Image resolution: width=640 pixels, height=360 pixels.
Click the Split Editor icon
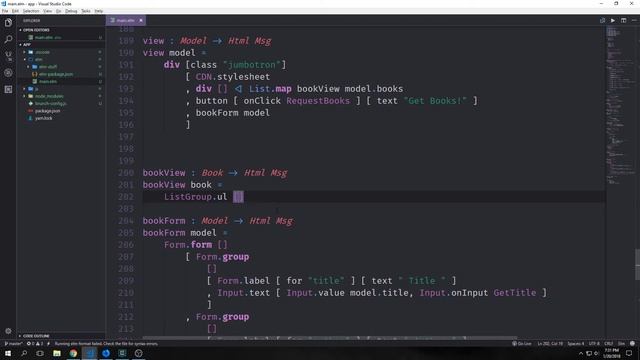(x=624, y=20)
